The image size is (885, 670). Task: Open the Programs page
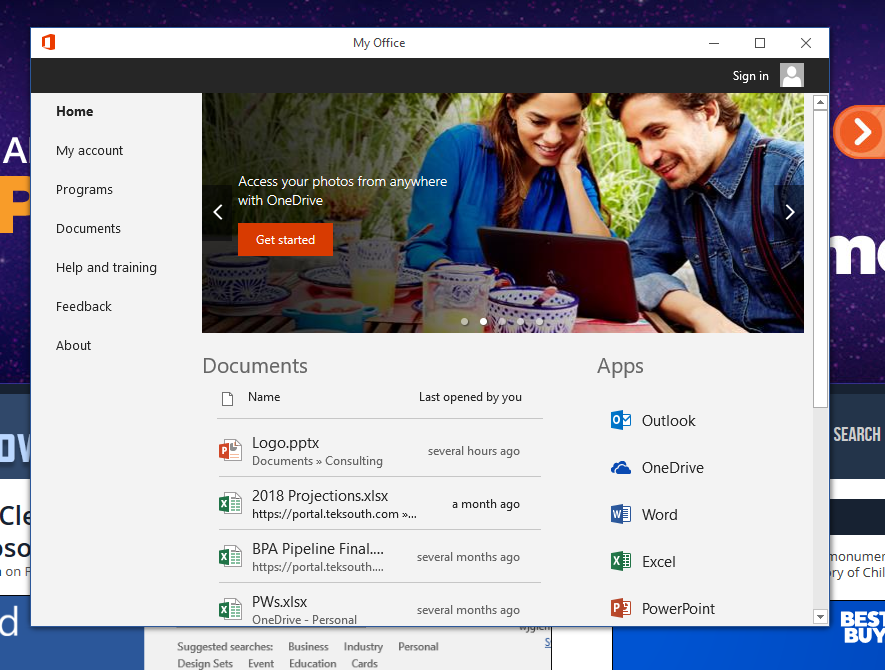pos(84,190)
